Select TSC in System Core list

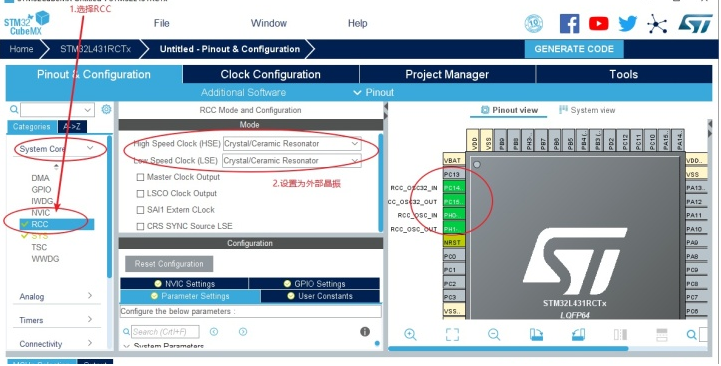39,247
